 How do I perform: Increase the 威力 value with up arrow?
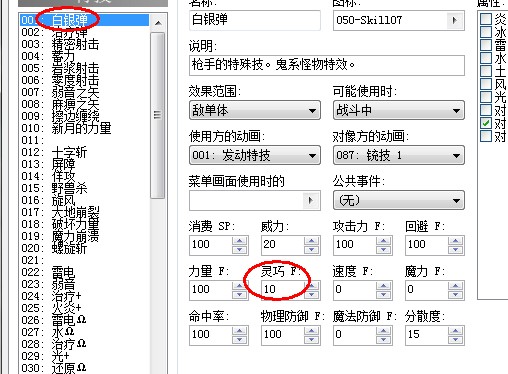312,241
